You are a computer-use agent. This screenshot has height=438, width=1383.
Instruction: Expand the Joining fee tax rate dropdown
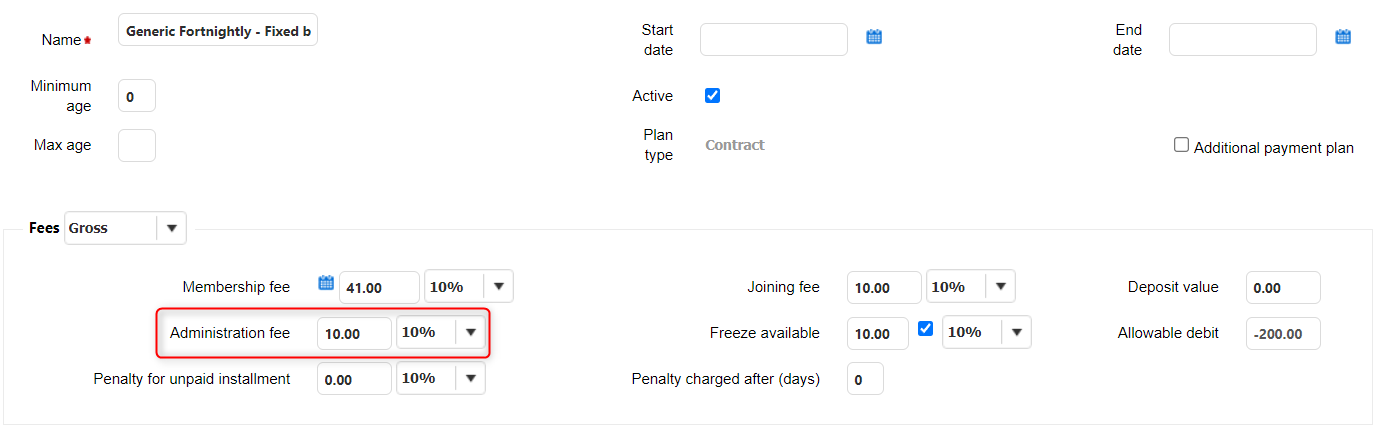click(x=1000, y=287)
